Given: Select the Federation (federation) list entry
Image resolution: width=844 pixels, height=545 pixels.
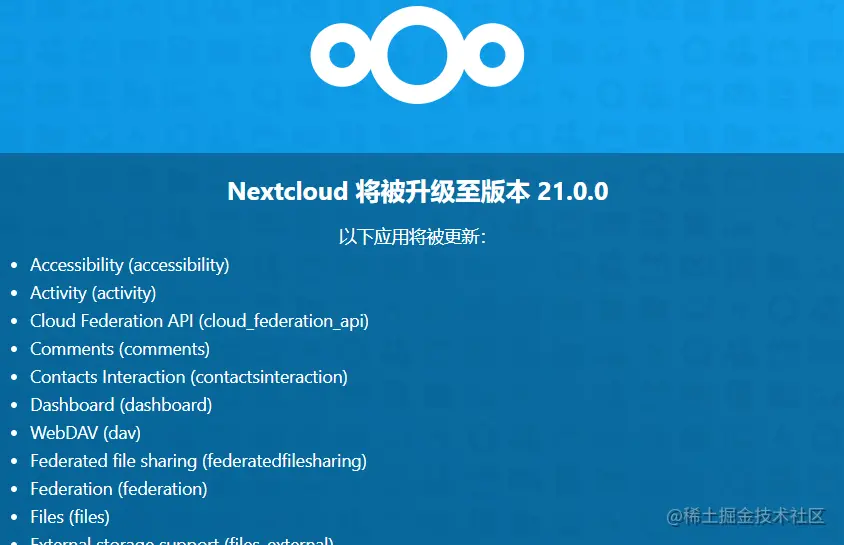Looking at the screenshot, I should 119,489.
